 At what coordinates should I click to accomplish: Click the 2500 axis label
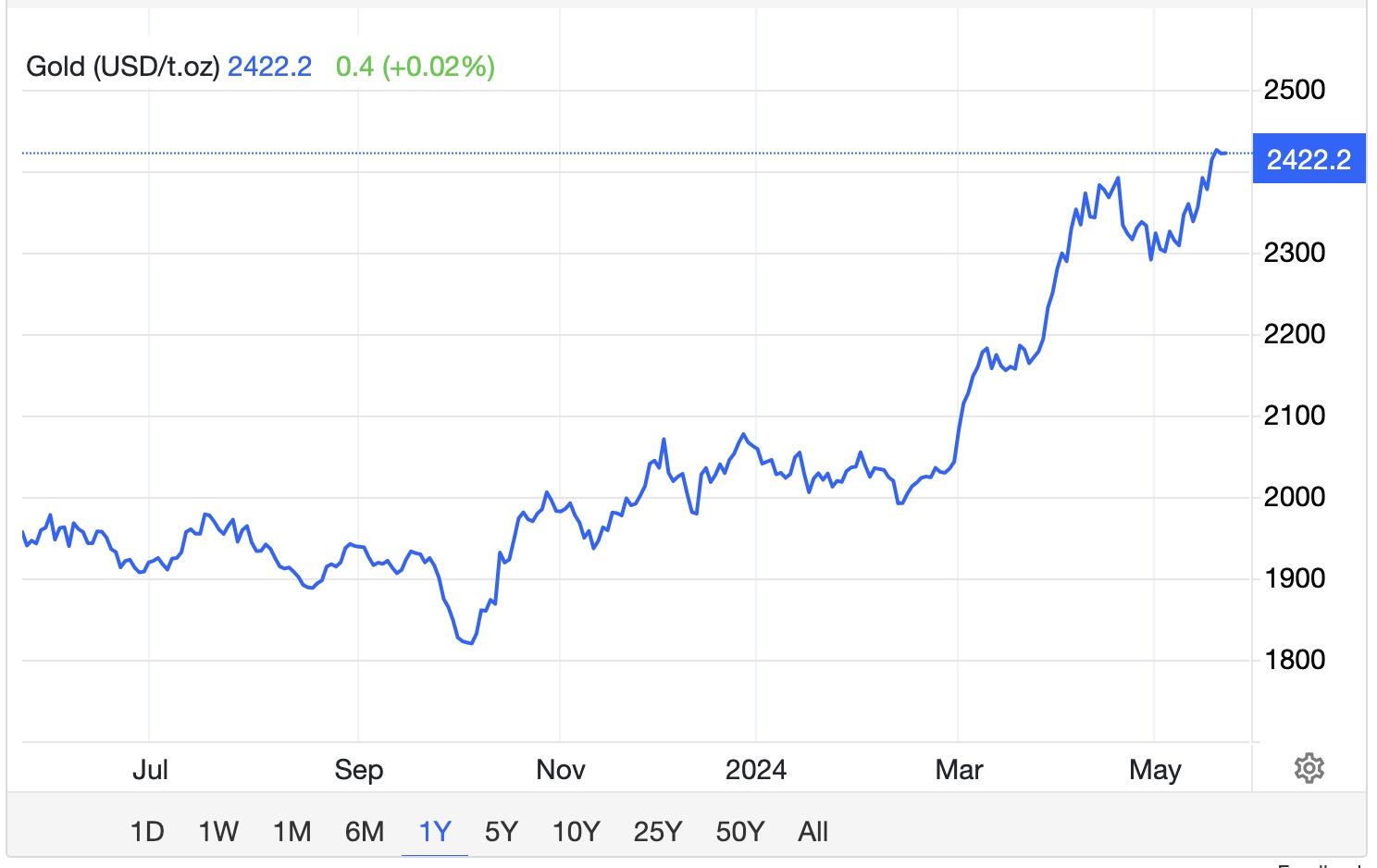click(1295, 90)
